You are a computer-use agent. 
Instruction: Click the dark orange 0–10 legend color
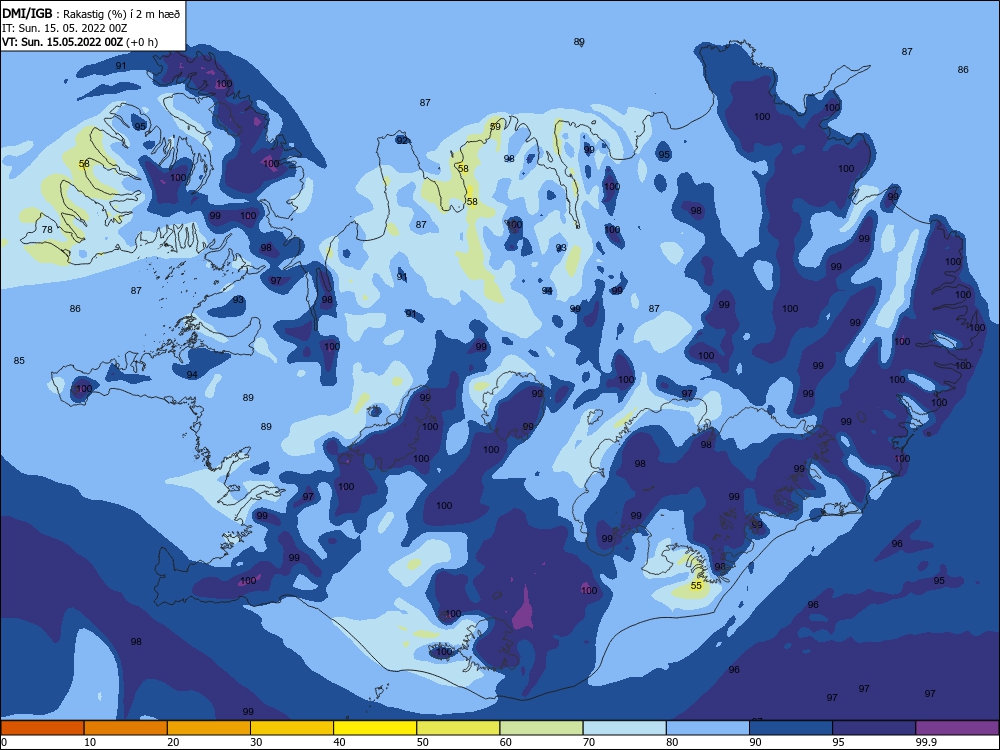pyautogui.click(x=42, y=728)
